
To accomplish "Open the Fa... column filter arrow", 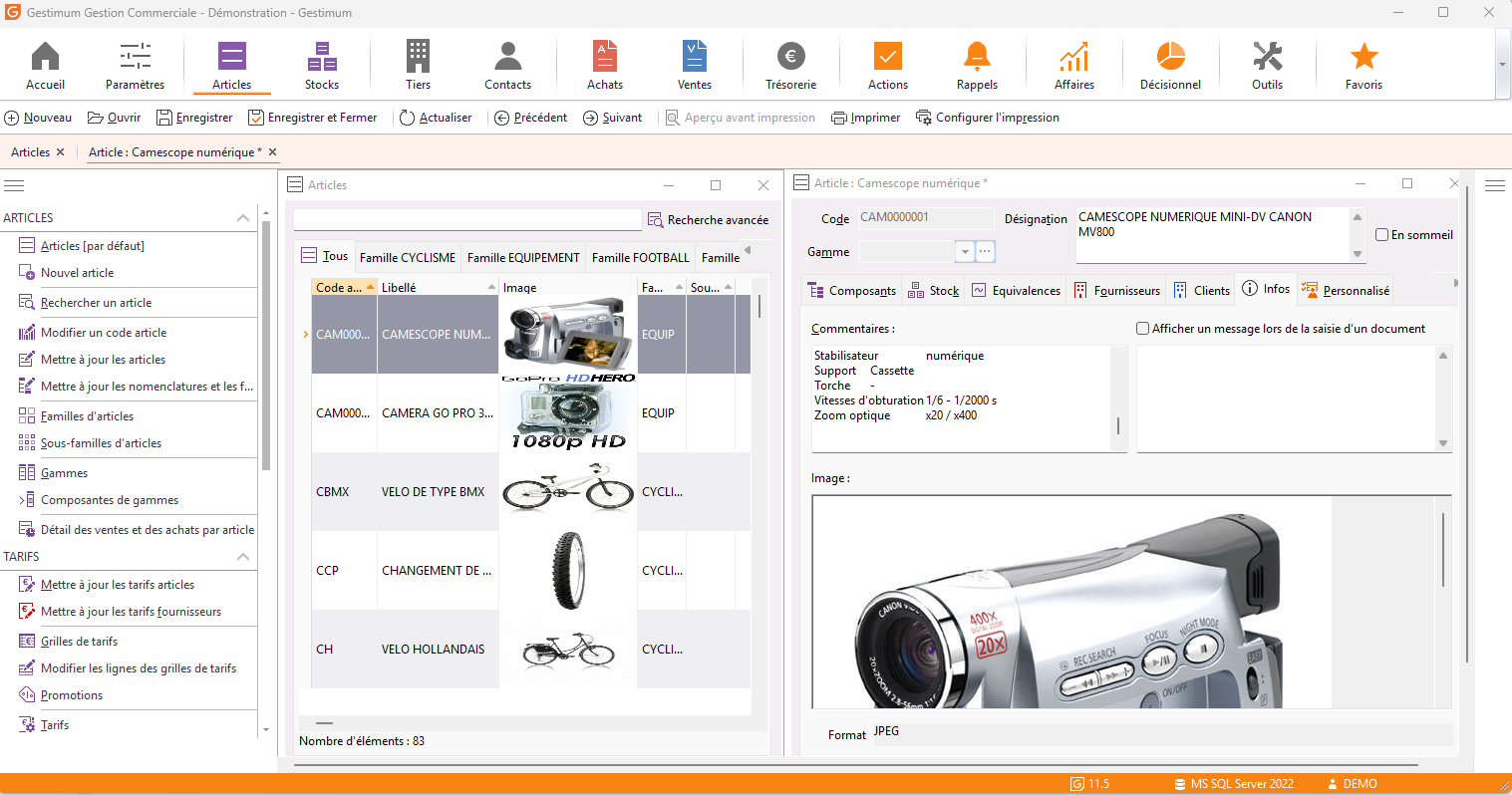I will click(x=680, y=287).
